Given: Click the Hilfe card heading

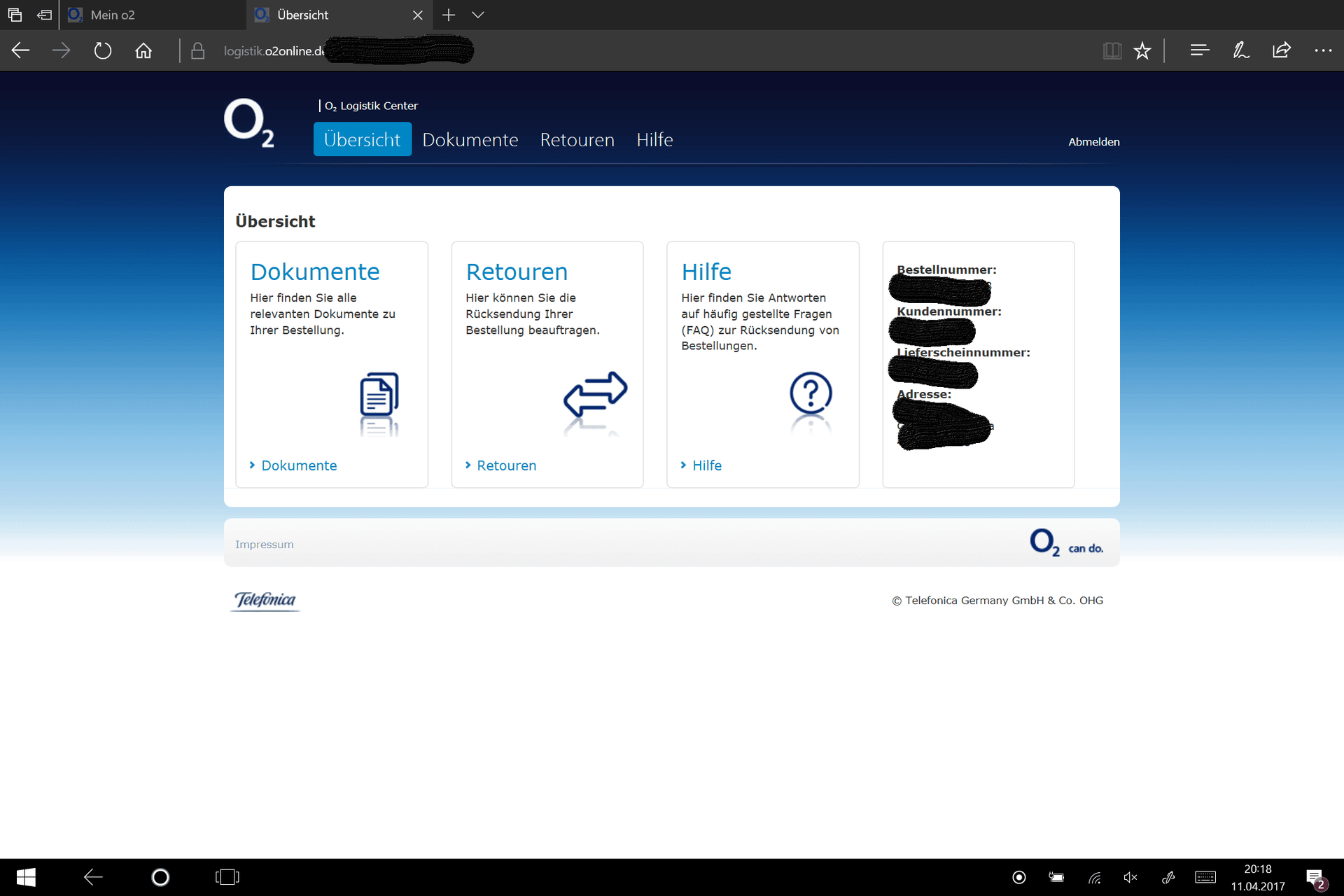Looking at the screenshot, I should point(706,272).
